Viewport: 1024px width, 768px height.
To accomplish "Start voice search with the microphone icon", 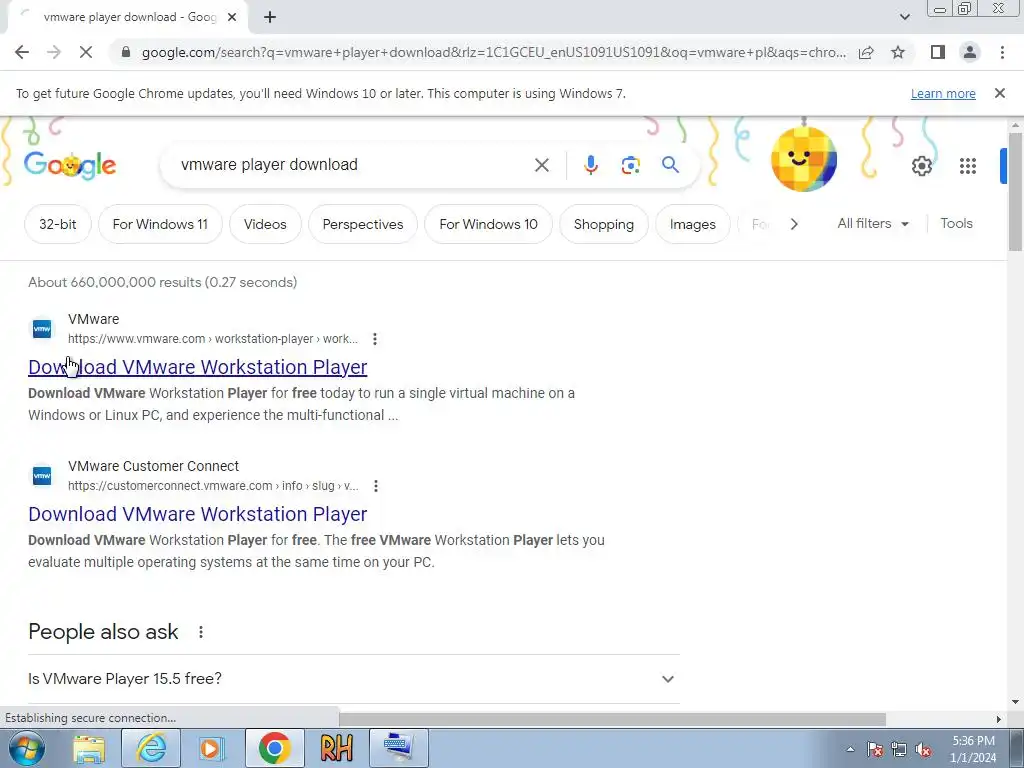I will click(591, 165).
